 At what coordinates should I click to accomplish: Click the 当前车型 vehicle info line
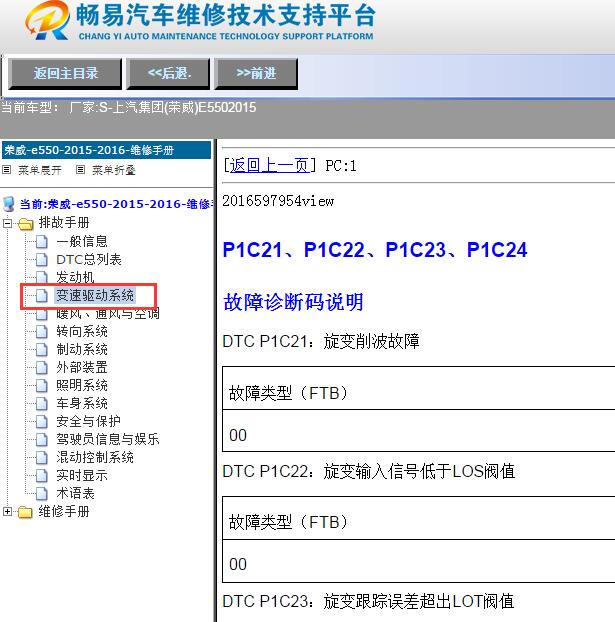[x=129, y=108]
